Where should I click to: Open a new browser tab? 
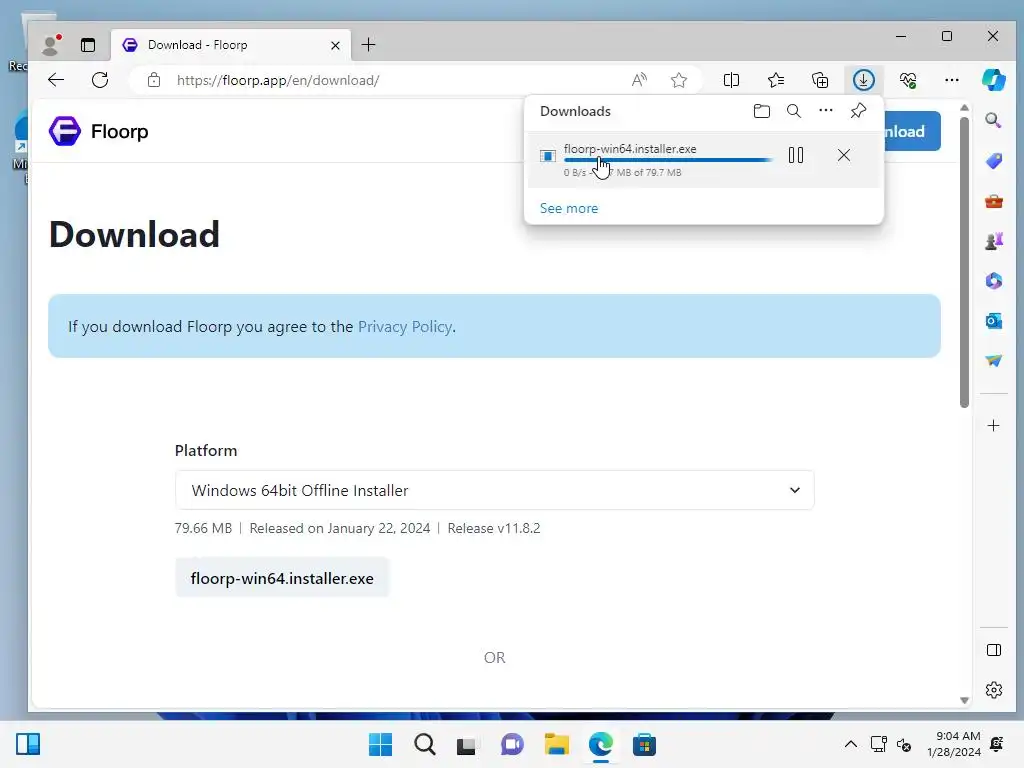pos(368,44)
